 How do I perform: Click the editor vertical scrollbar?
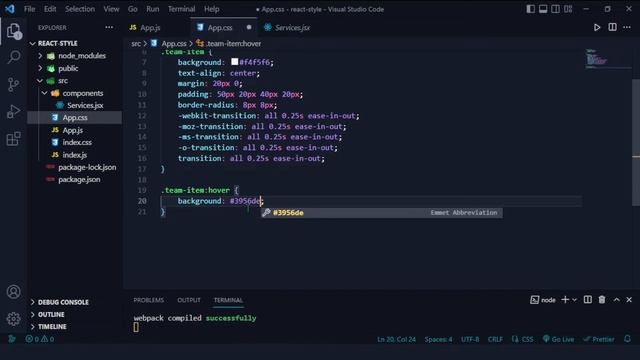[636, 143]
